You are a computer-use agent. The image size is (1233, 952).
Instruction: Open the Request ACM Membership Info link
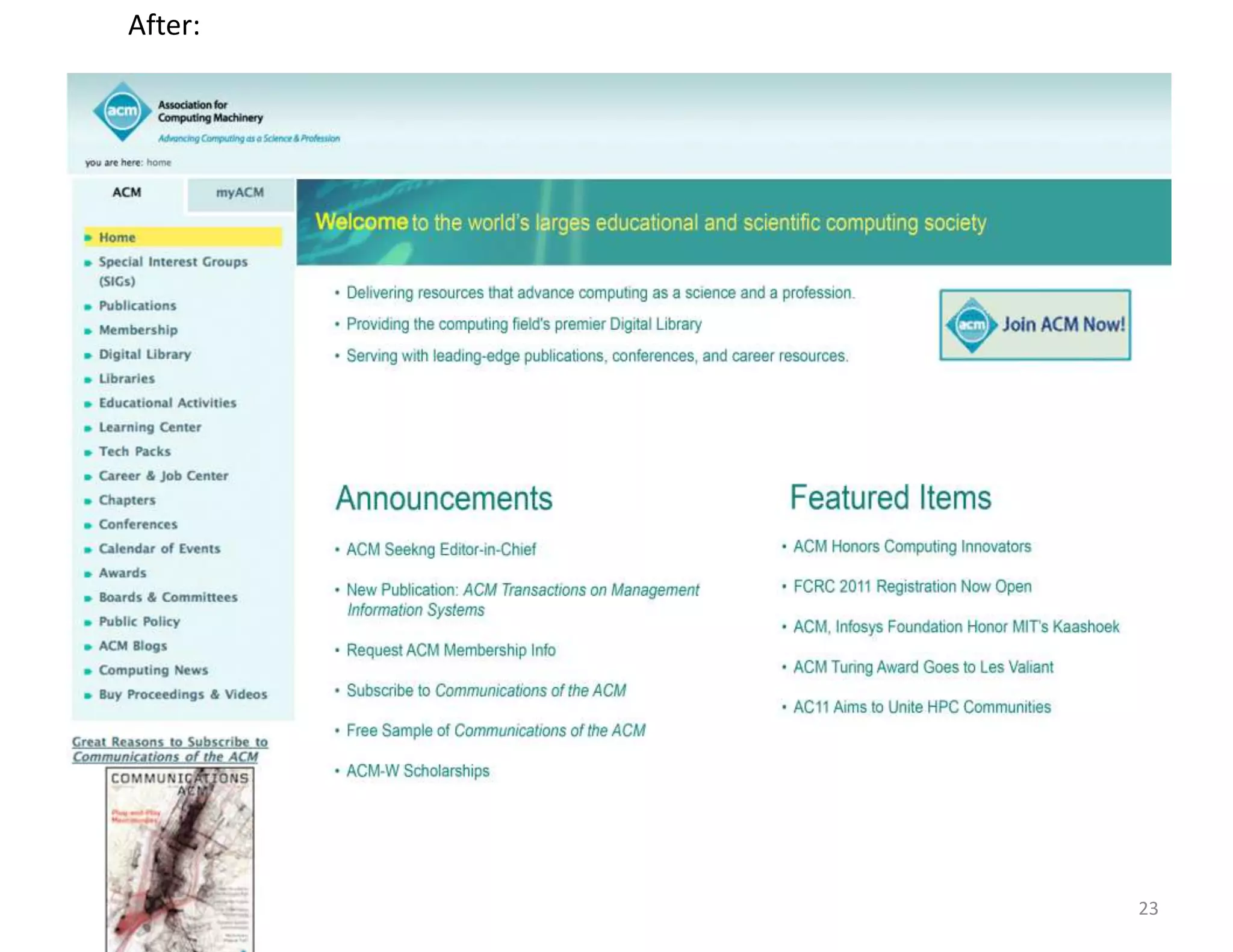click(451, 651)
